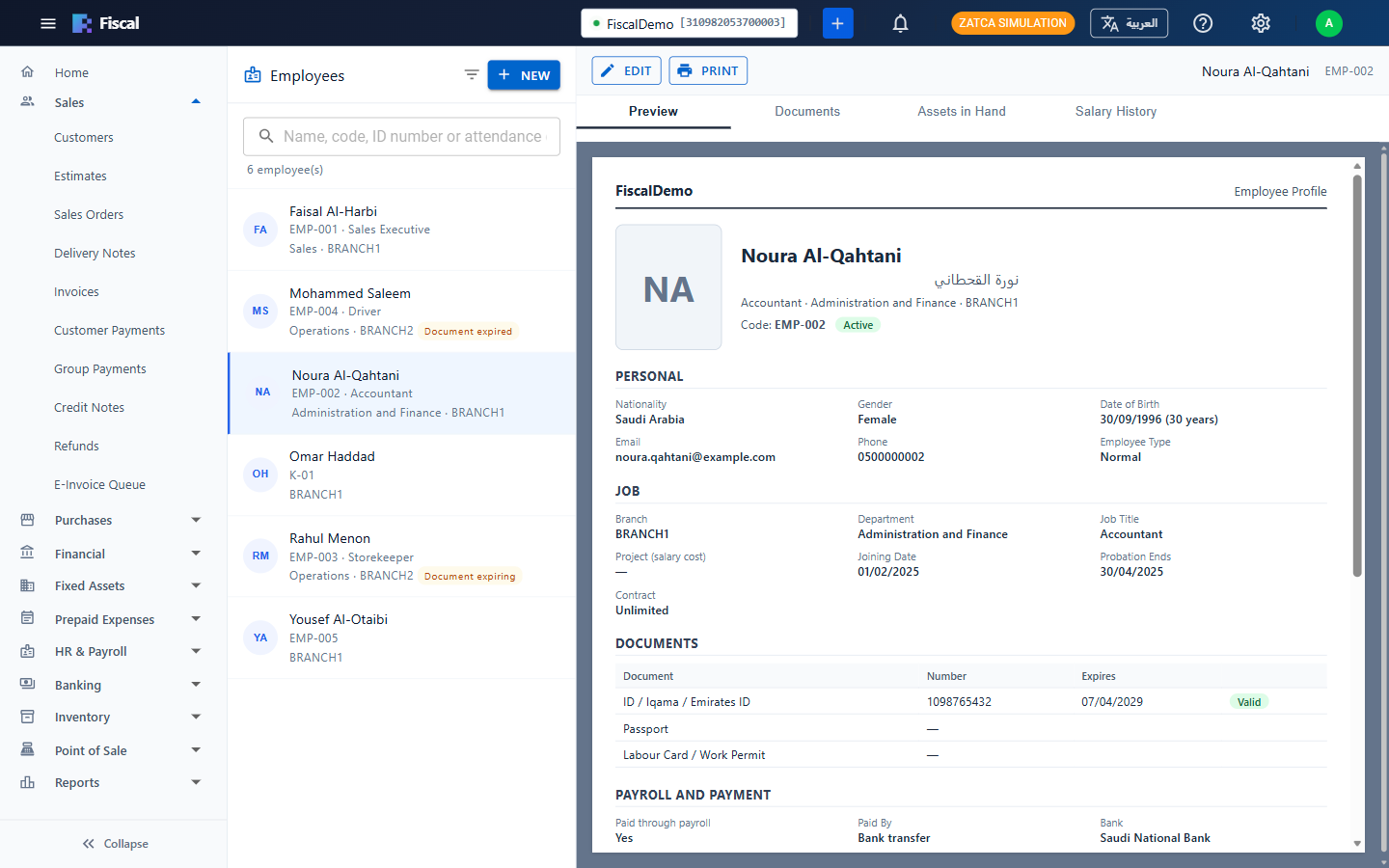Click the preview pane vertical scrollbar
This screenshot has height=868, width=1389.
[x=1357, y=376]
